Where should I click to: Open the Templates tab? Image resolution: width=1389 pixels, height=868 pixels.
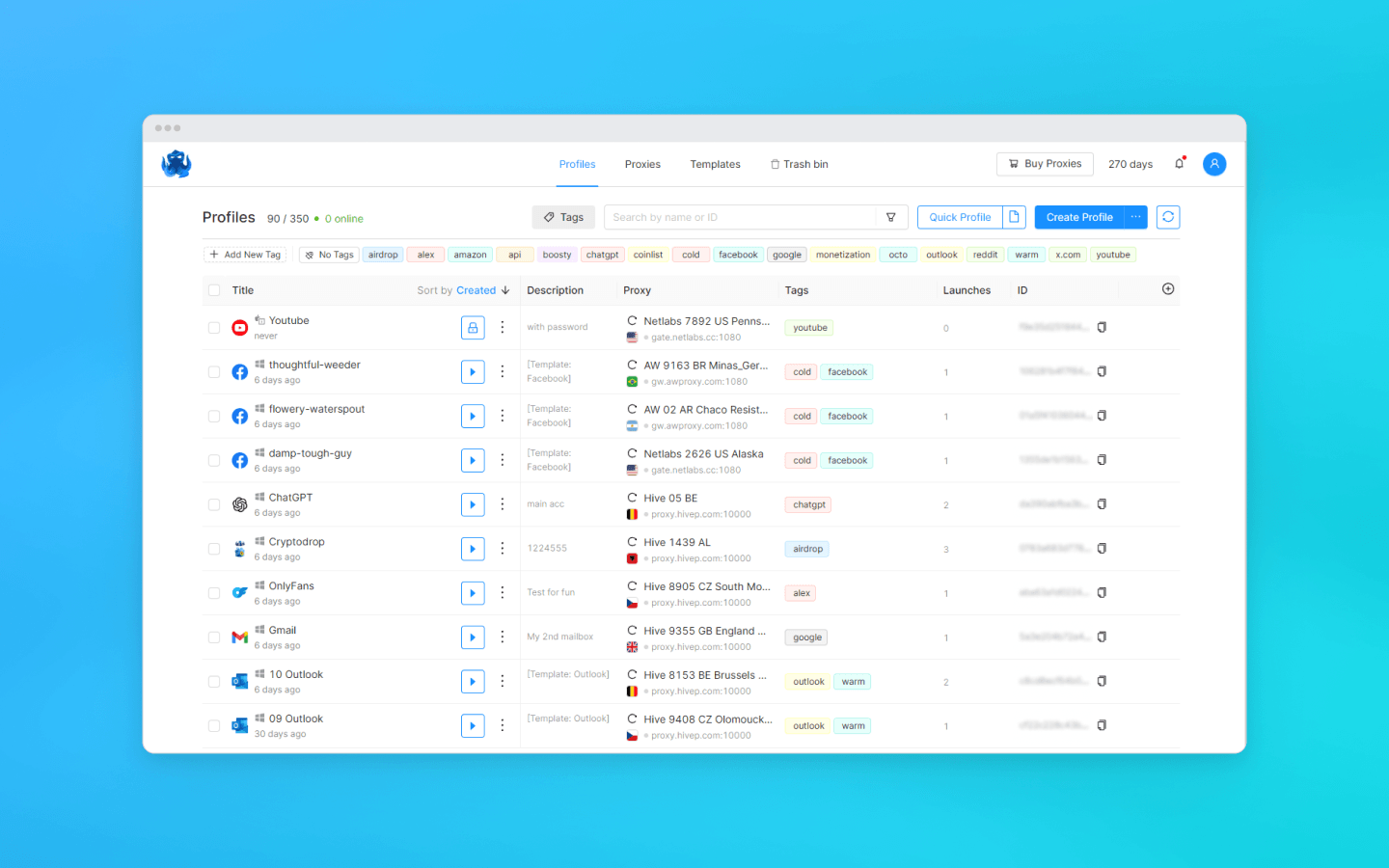715,164
